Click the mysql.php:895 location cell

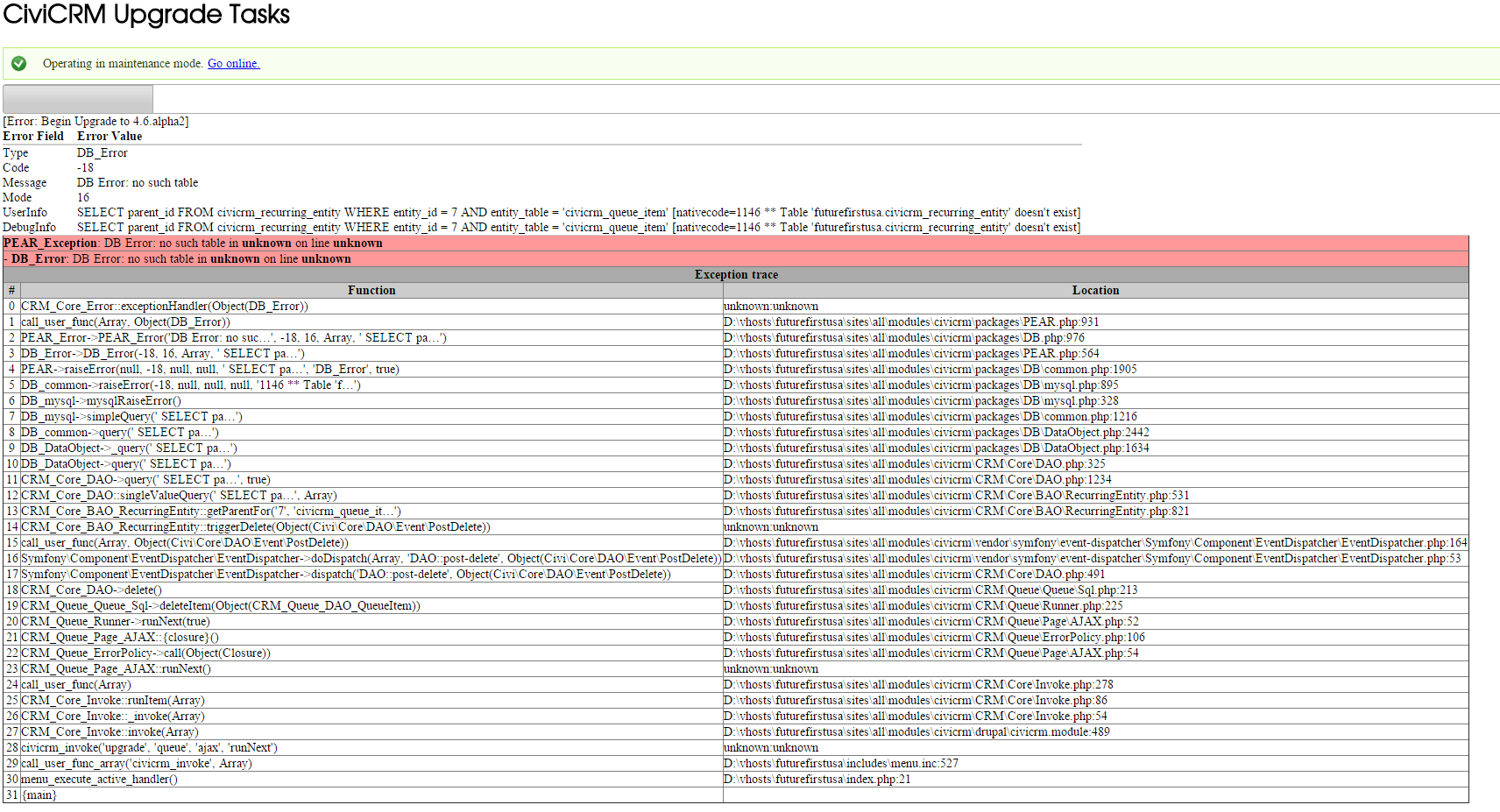click(x=1096, y=385)
